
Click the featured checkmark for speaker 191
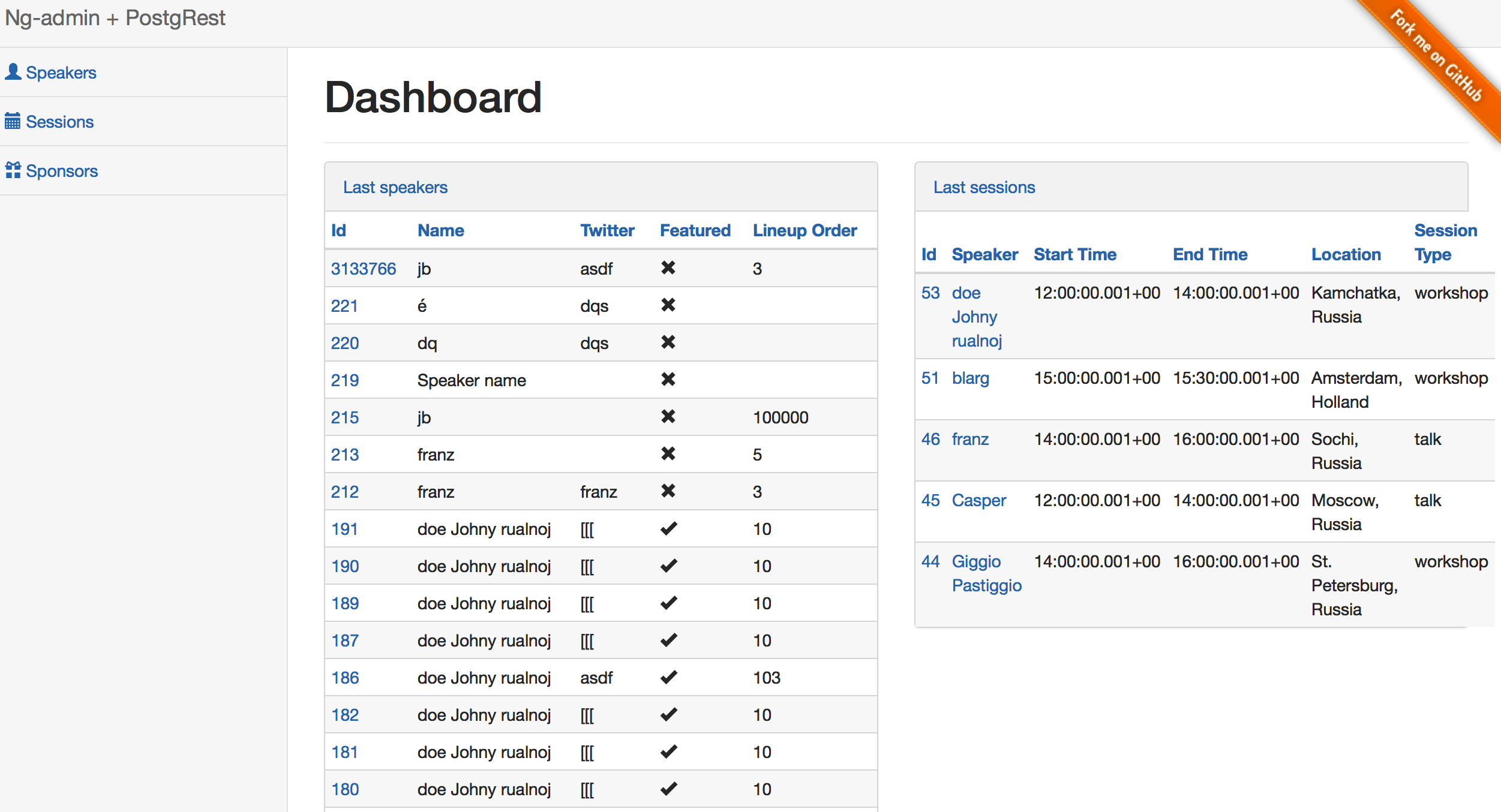668,528
